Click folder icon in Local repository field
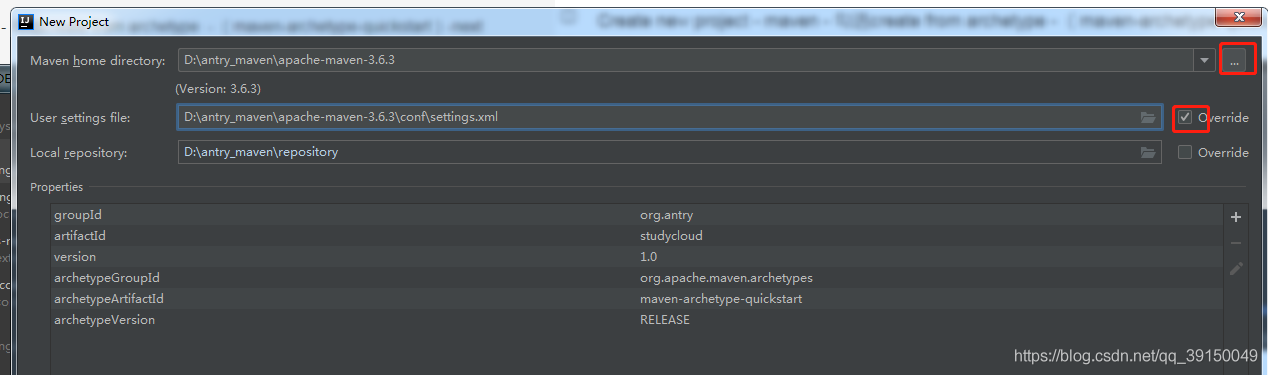Screen dimensions: 1268x375 1148,153
